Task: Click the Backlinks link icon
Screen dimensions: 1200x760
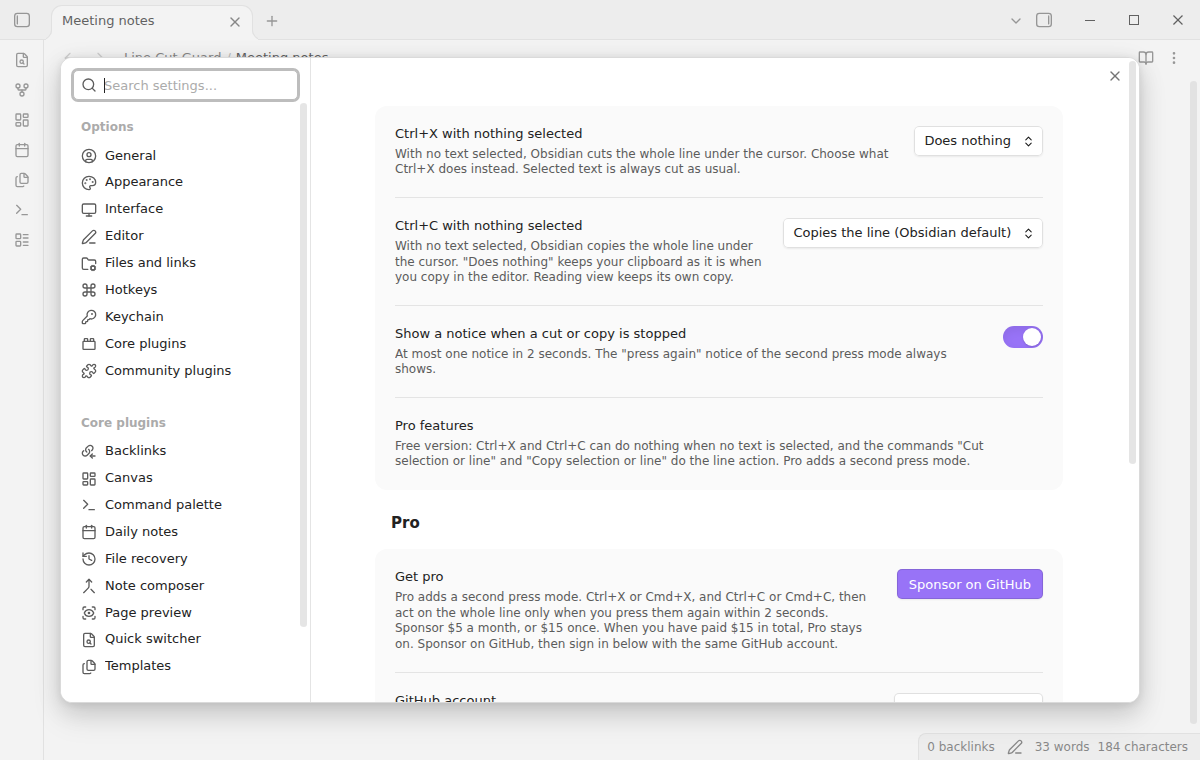Action: (x=89, y=451)
